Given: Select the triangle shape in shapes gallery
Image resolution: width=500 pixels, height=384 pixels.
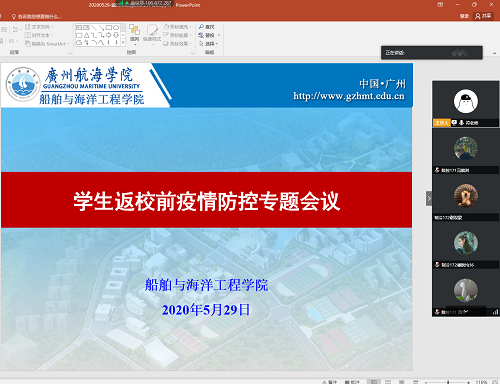Looking at the screenshot, I should [x=86, y=35].
